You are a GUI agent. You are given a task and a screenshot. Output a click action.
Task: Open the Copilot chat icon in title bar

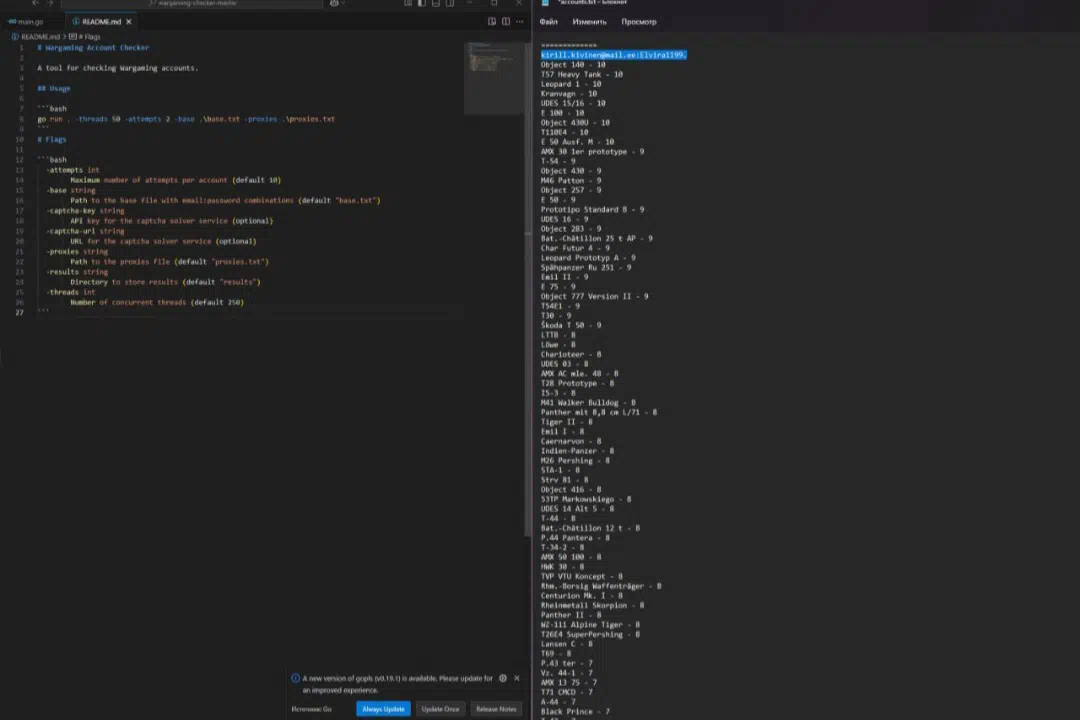tap(333, 3)
